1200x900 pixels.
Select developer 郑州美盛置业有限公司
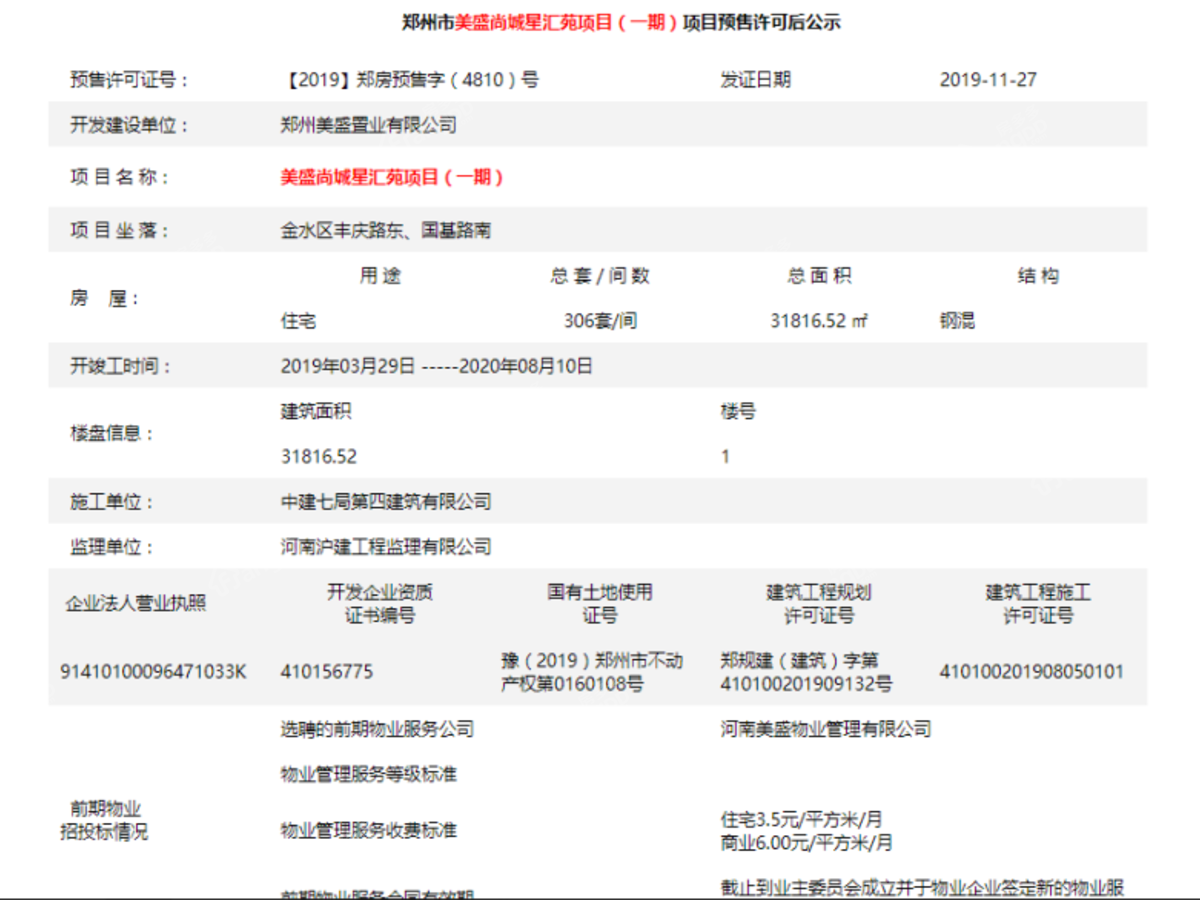pos(369,126)
